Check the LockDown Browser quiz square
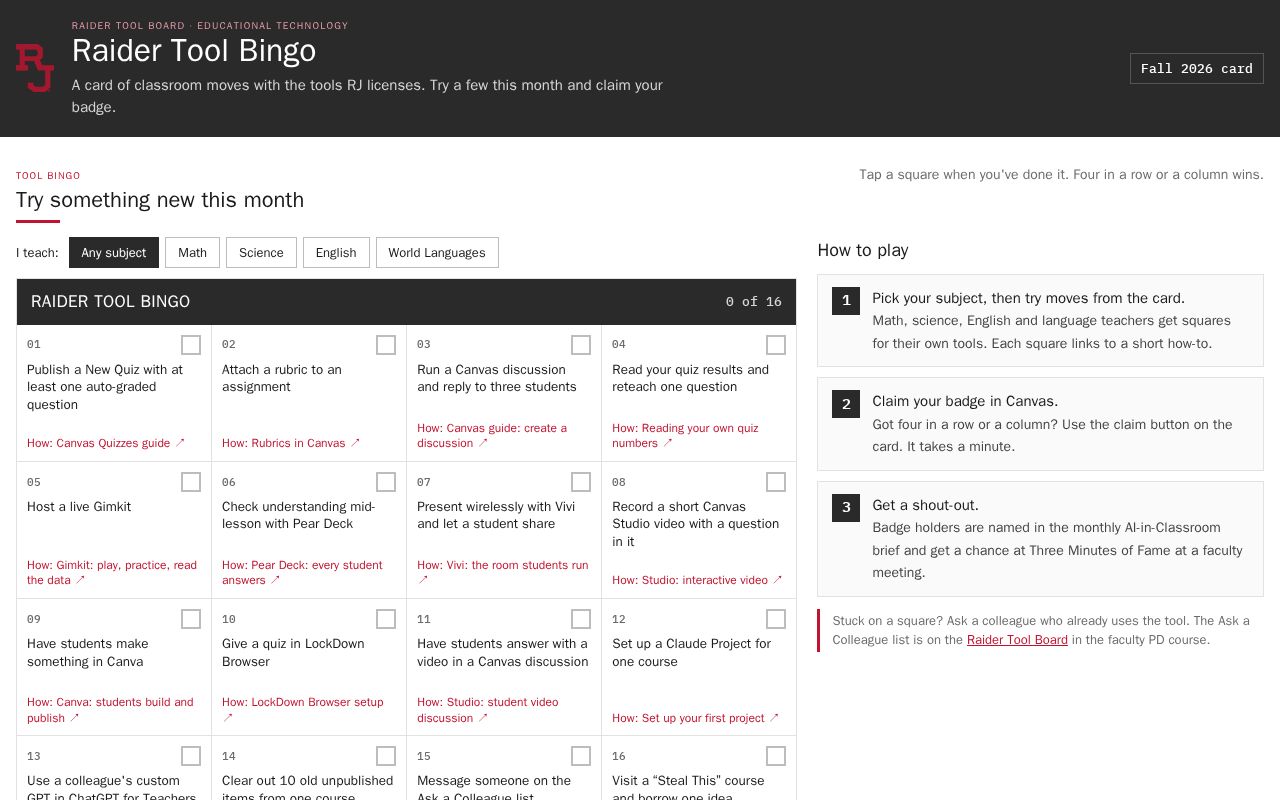Screen dimensions: 1280x800 386,619
